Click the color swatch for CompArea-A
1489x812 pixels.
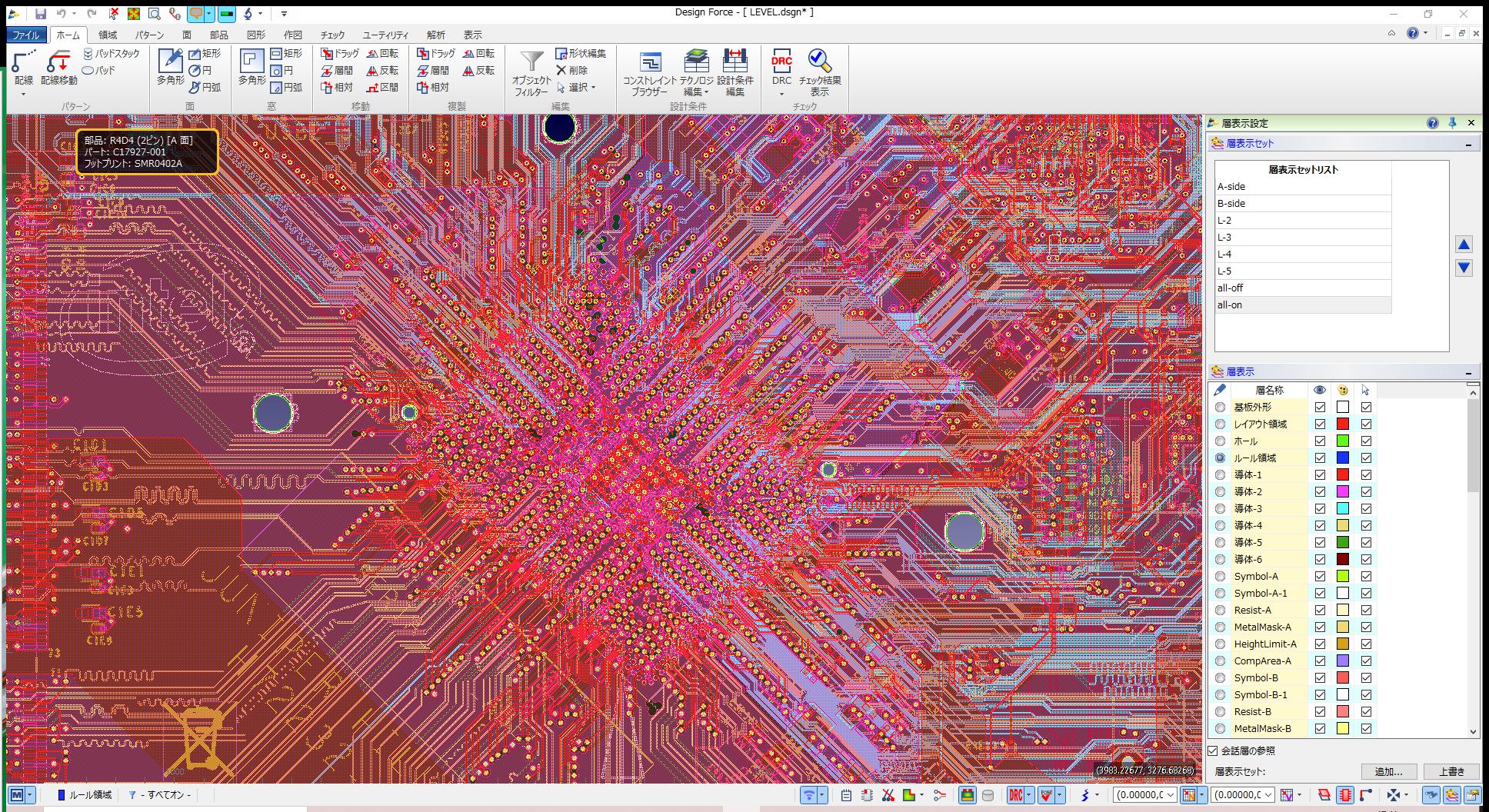pos(1343,661)
